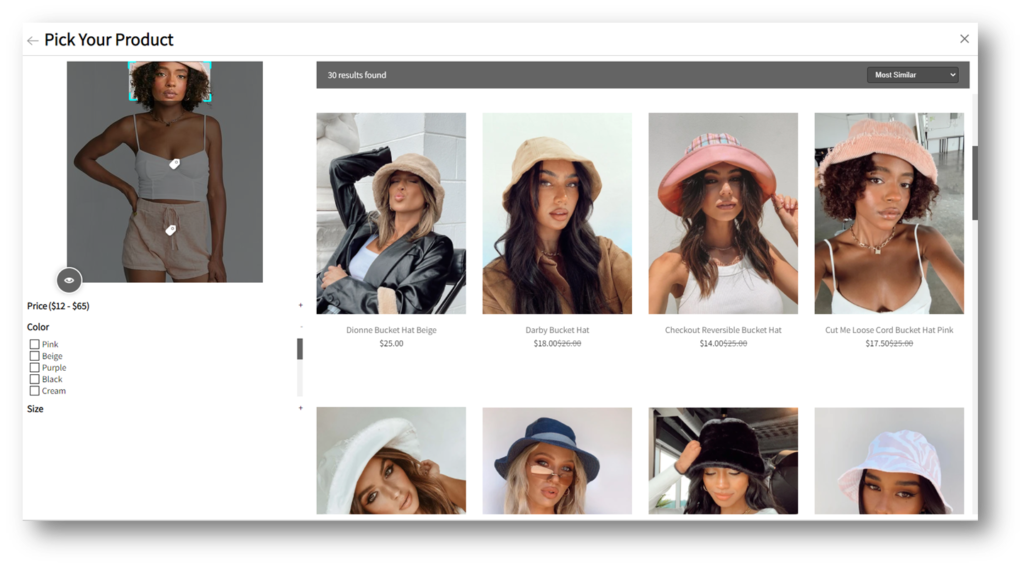Check the Pink color filter
1024x567 pixels.
(35, 344)
